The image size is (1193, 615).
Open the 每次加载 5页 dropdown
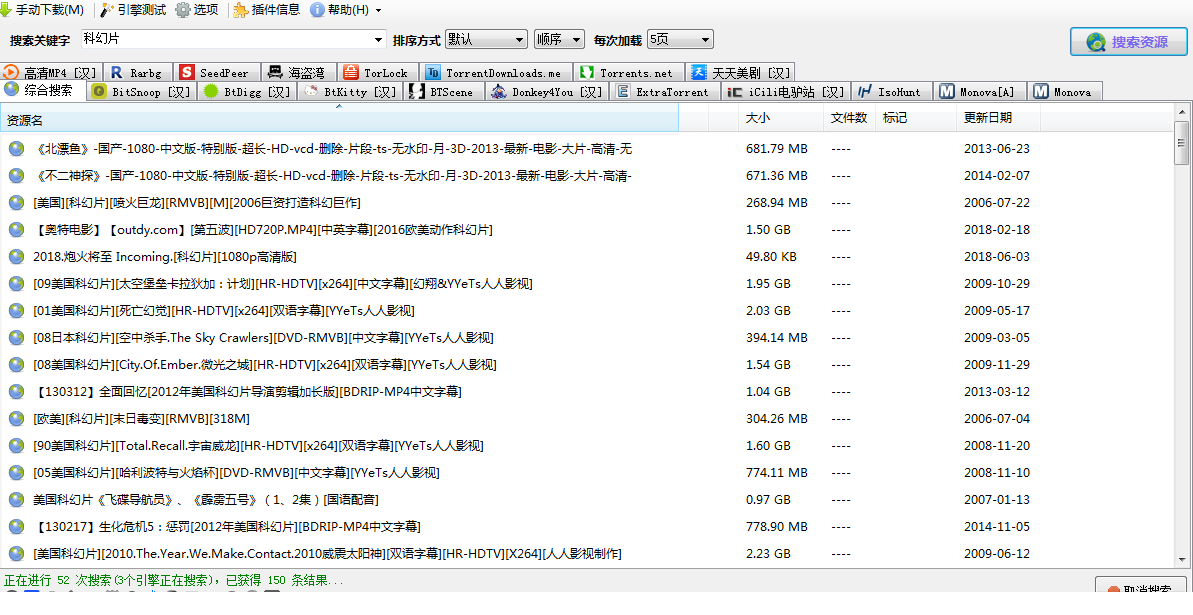click(x=680, y=40)
